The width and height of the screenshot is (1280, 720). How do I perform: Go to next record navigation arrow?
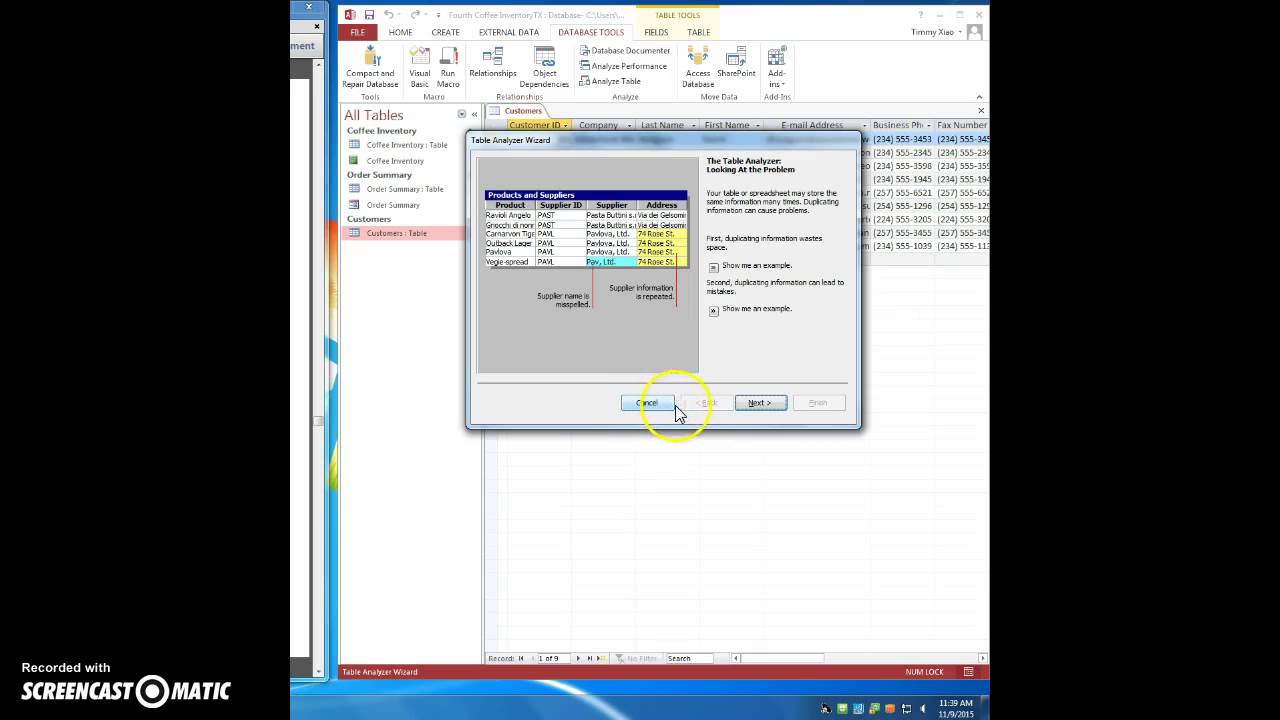pos(579,658)
